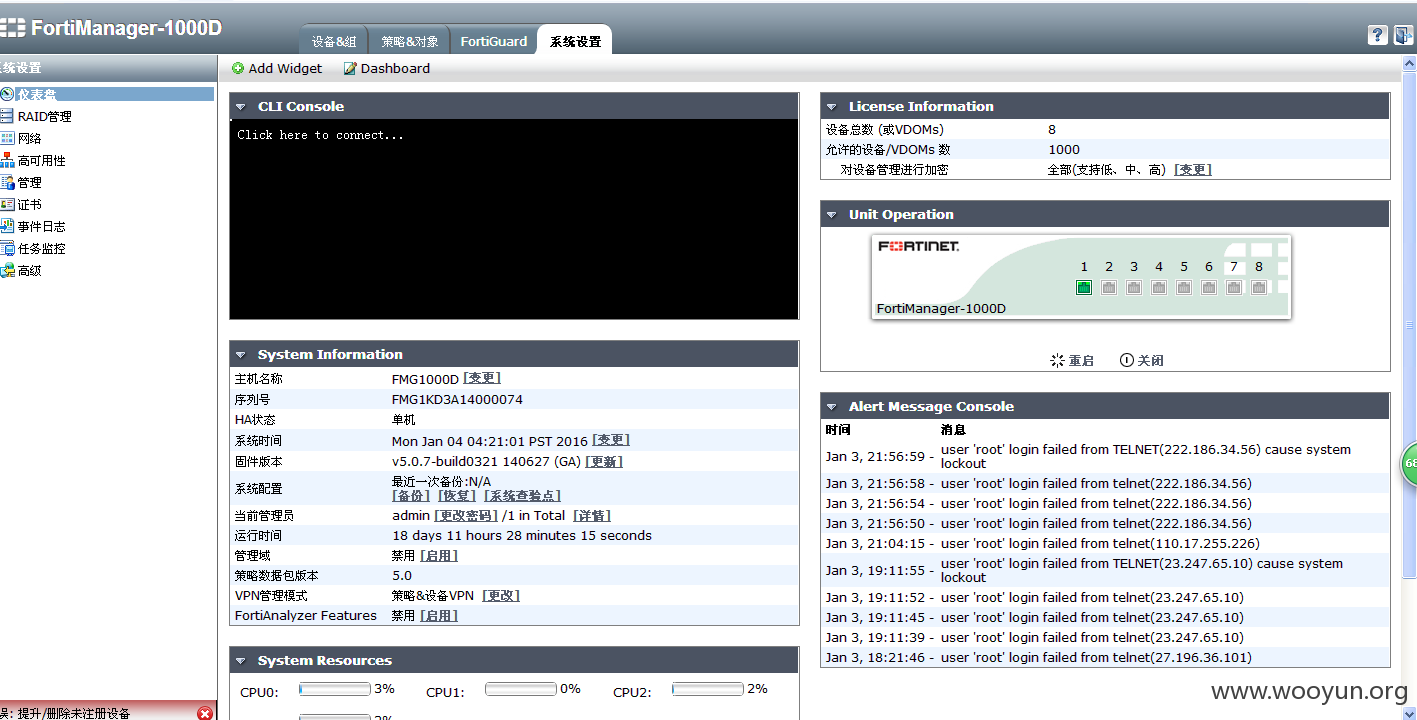Click the port 6 icon on the unit

point(1209,288)
